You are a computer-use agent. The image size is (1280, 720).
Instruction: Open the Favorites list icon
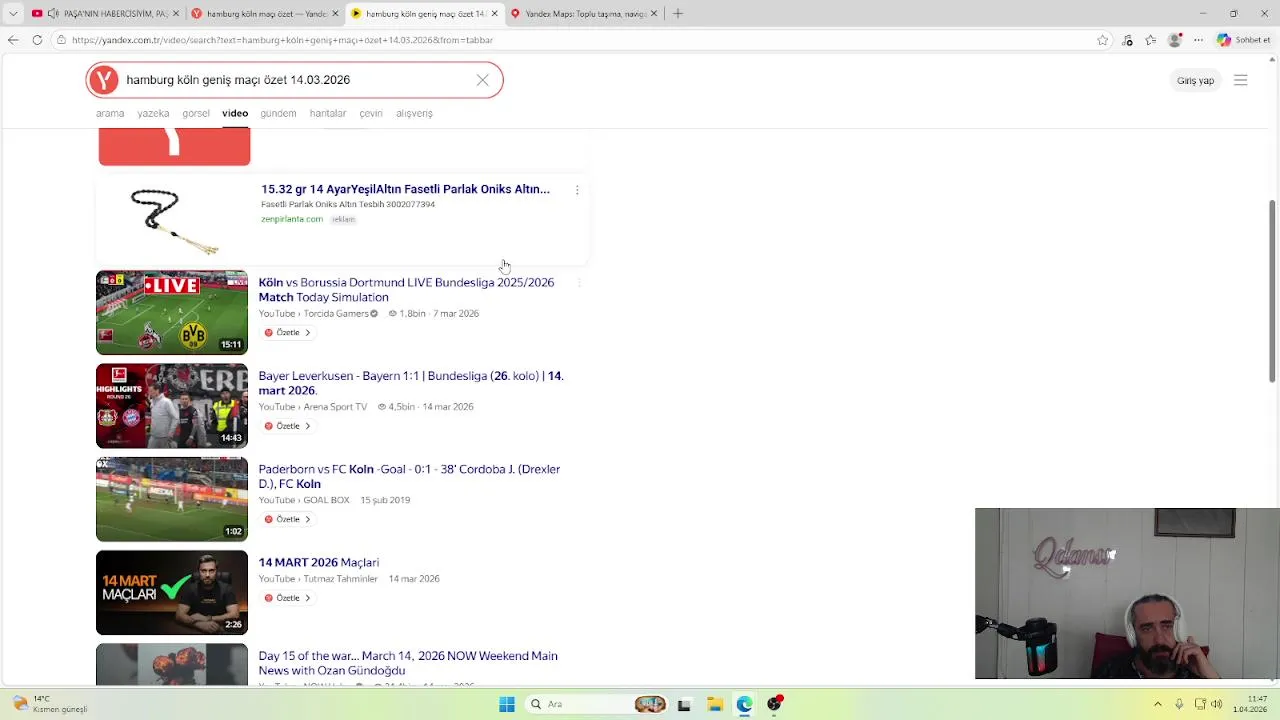pyautogui.click(x=1151, y=40)
